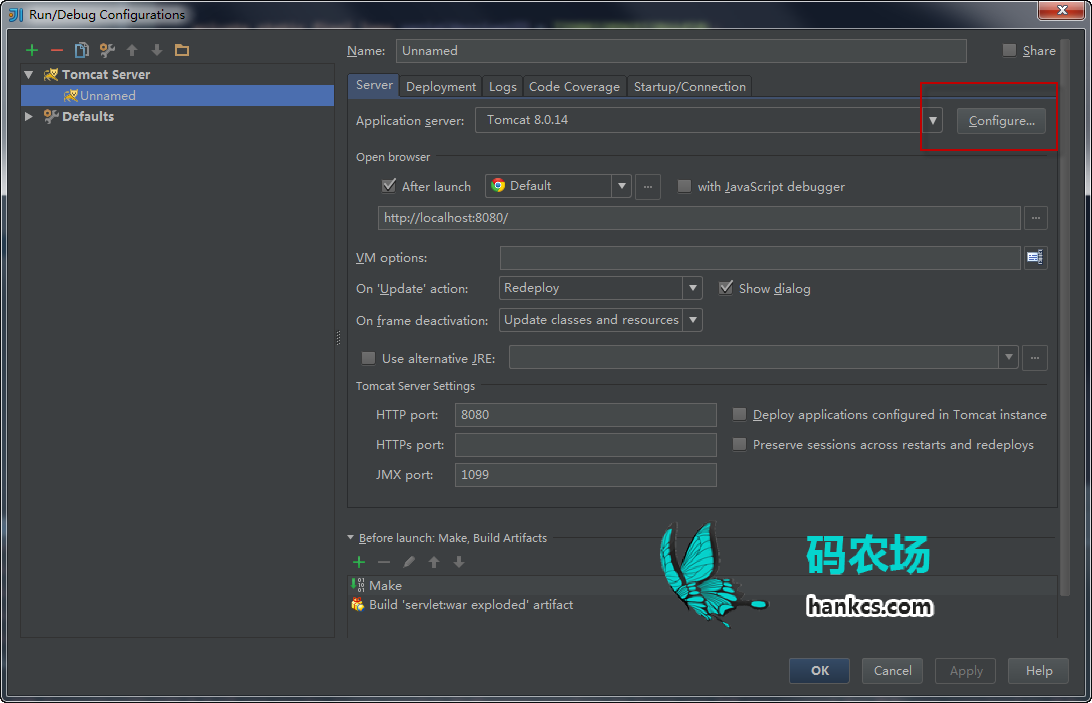
Task: Toggle After launch checkbox
Action: (x=389, y=186)
